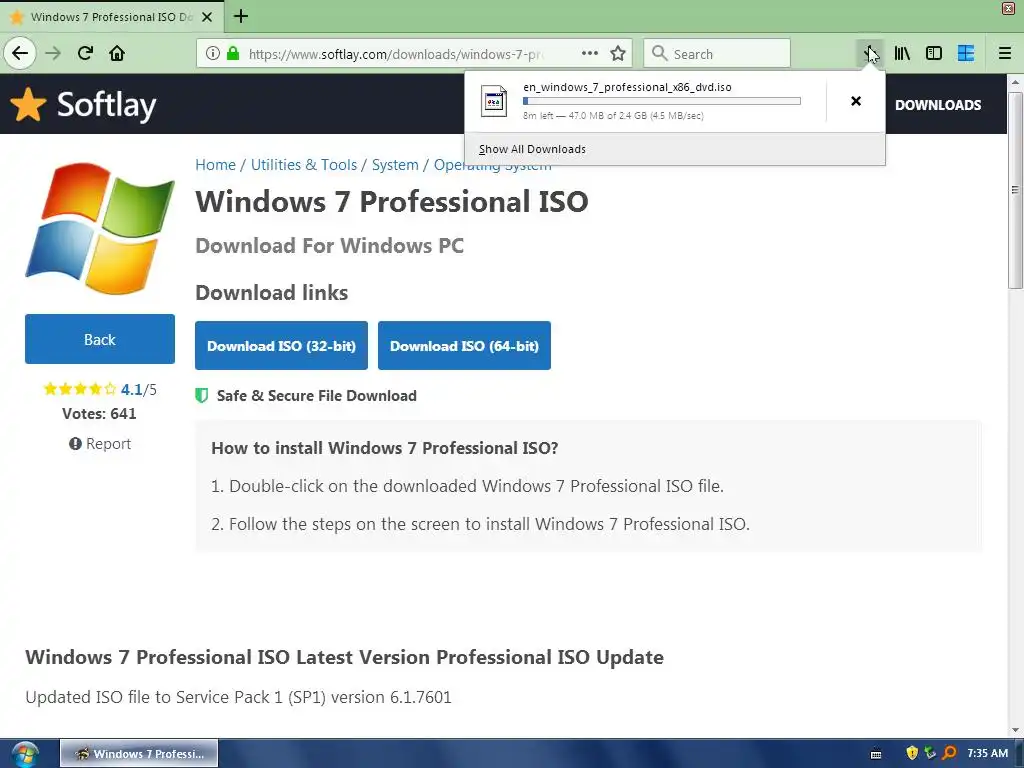The width and height of the screenshot is (1024, 768).
Task: Click the Softlay logo
Action: point(84,104)
